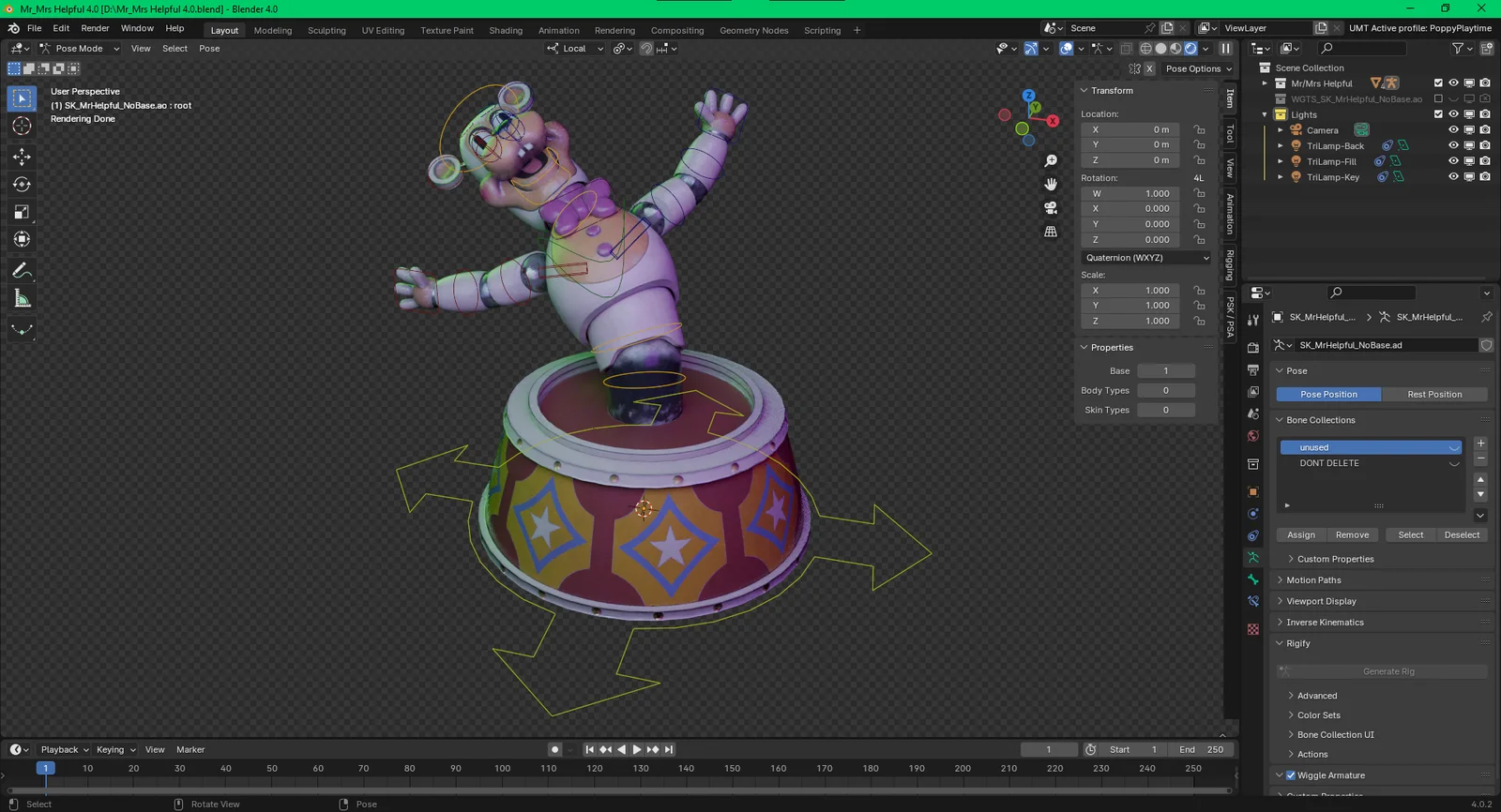Switch to the Geometry Nodes workspace tab
Screen dimensions: 1501x812
pos(754,30)
